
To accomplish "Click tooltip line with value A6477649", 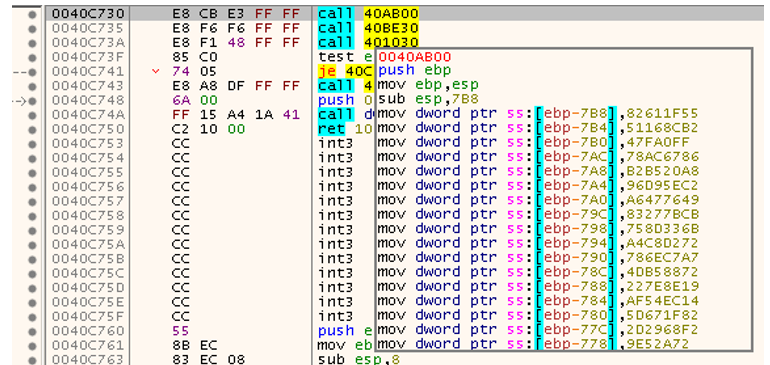I will 538,200.
